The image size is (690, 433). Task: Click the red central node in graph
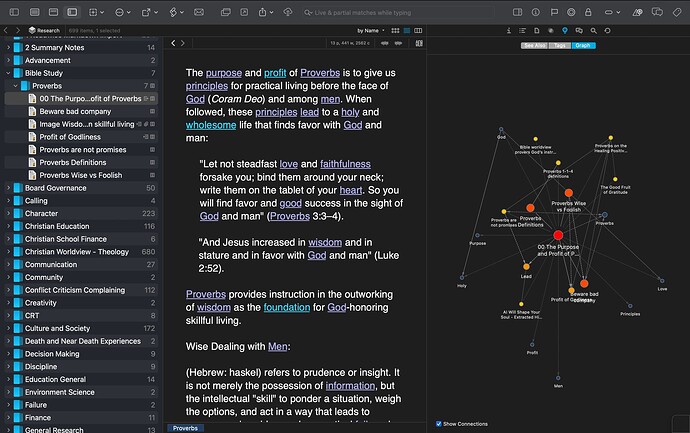[x=558, y=234]
